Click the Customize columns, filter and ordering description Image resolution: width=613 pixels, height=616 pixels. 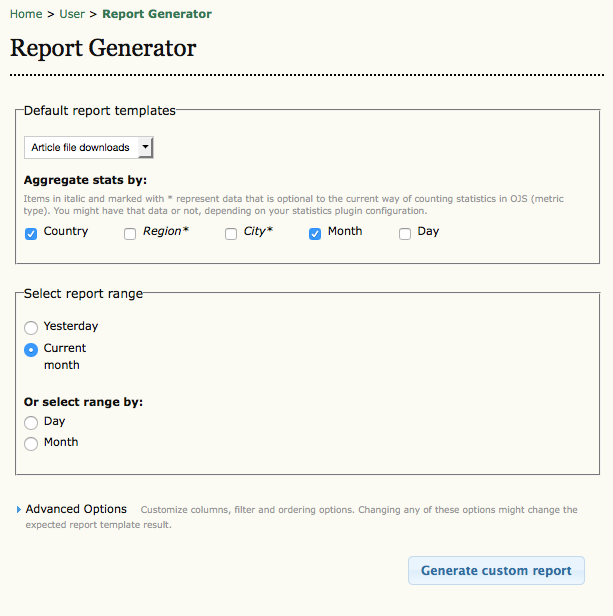point(301,517)
